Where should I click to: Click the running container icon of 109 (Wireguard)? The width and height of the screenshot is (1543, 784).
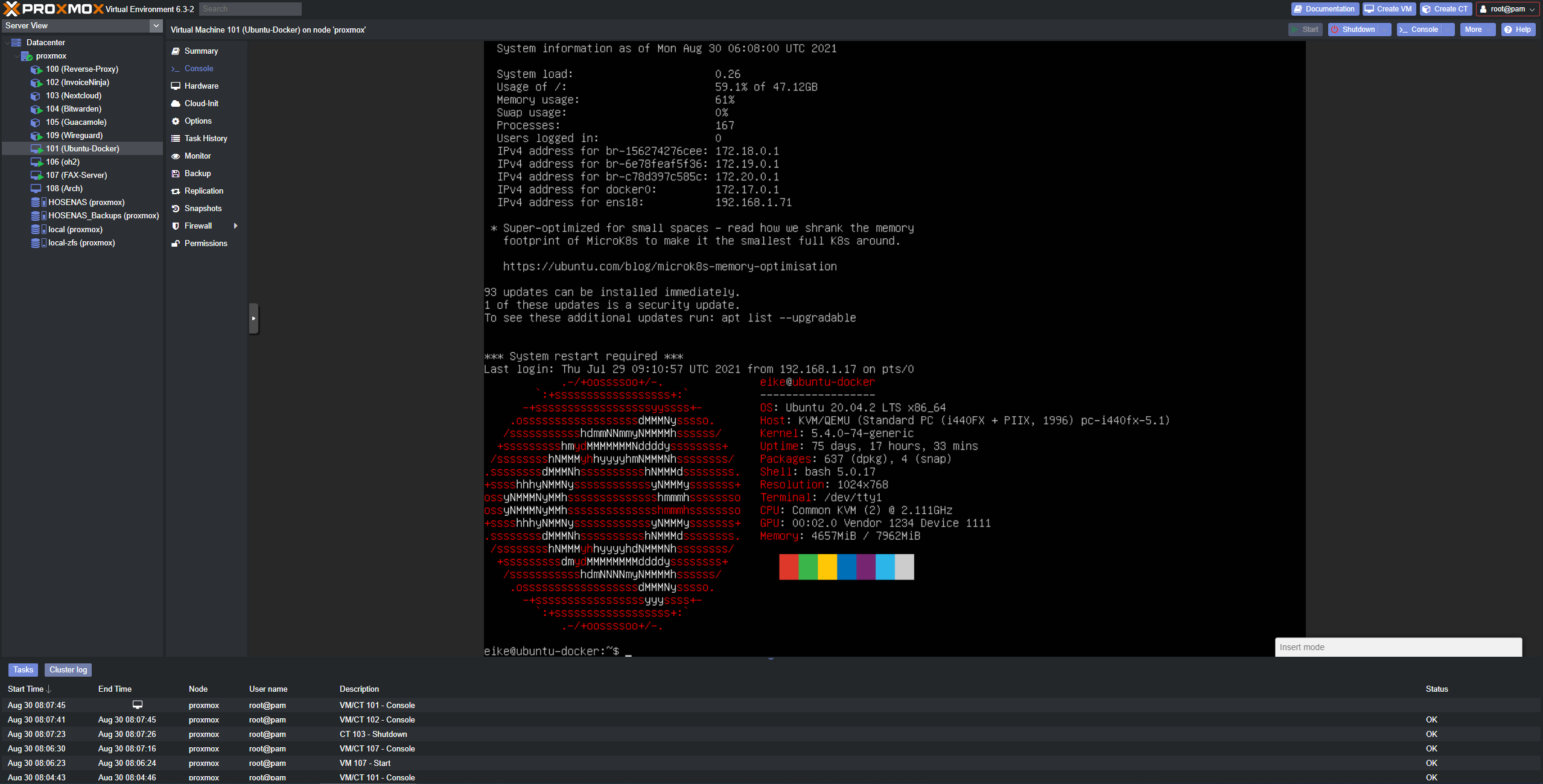(36, 136)
